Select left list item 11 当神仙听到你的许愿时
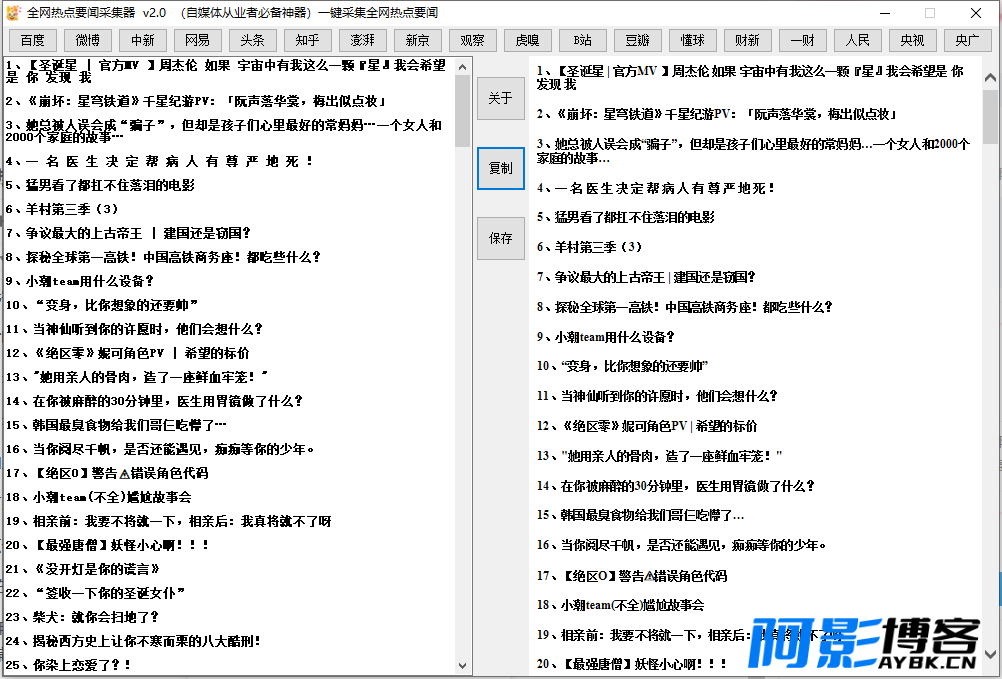Viewport: 1002px width, 679px height. click(x=134, y=330)
